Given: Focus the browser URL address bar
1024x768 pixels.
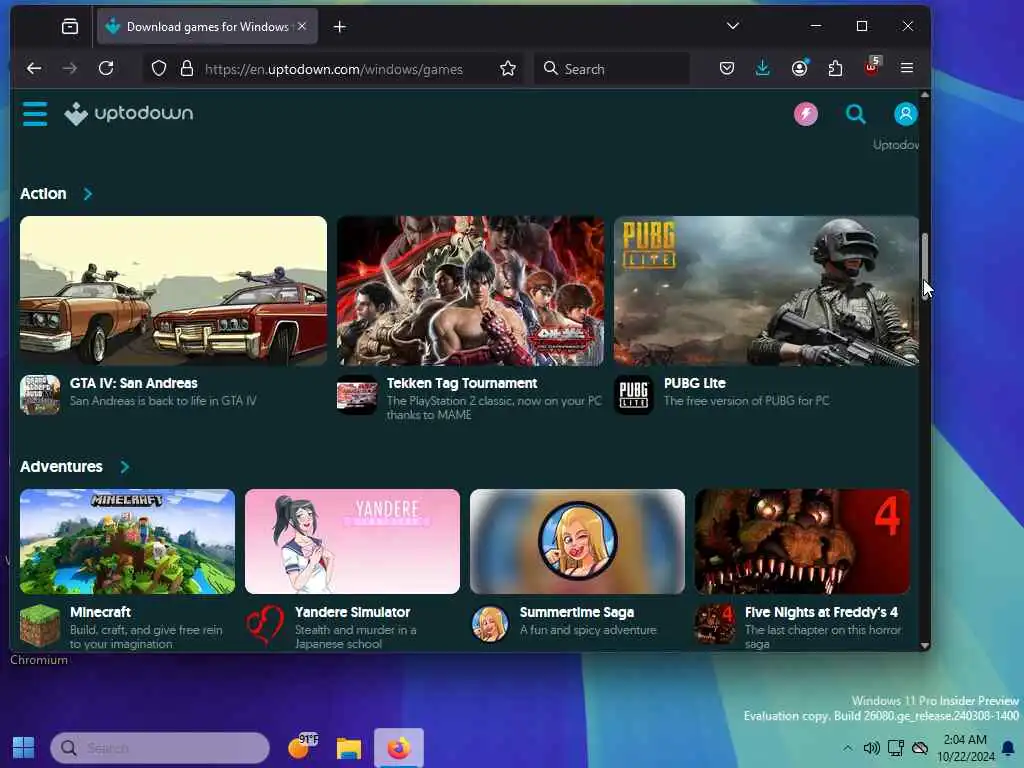Looking at the screenshot, I should [x=333, y=69].
